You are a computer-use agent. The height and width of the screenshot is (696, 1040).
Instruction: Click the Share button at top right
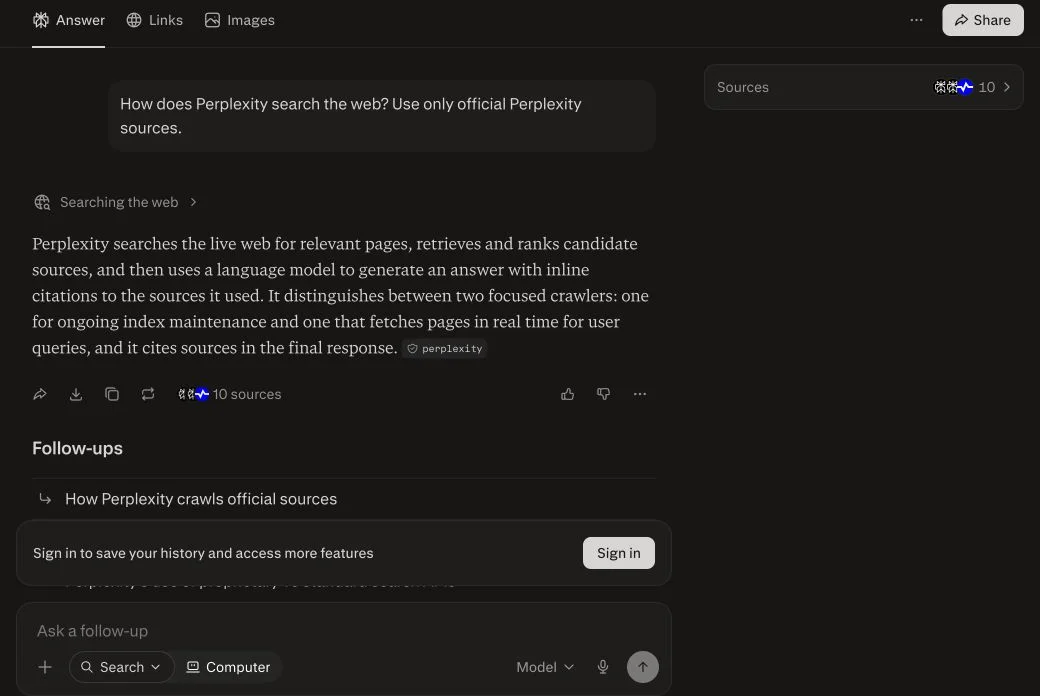pos(982,20)
